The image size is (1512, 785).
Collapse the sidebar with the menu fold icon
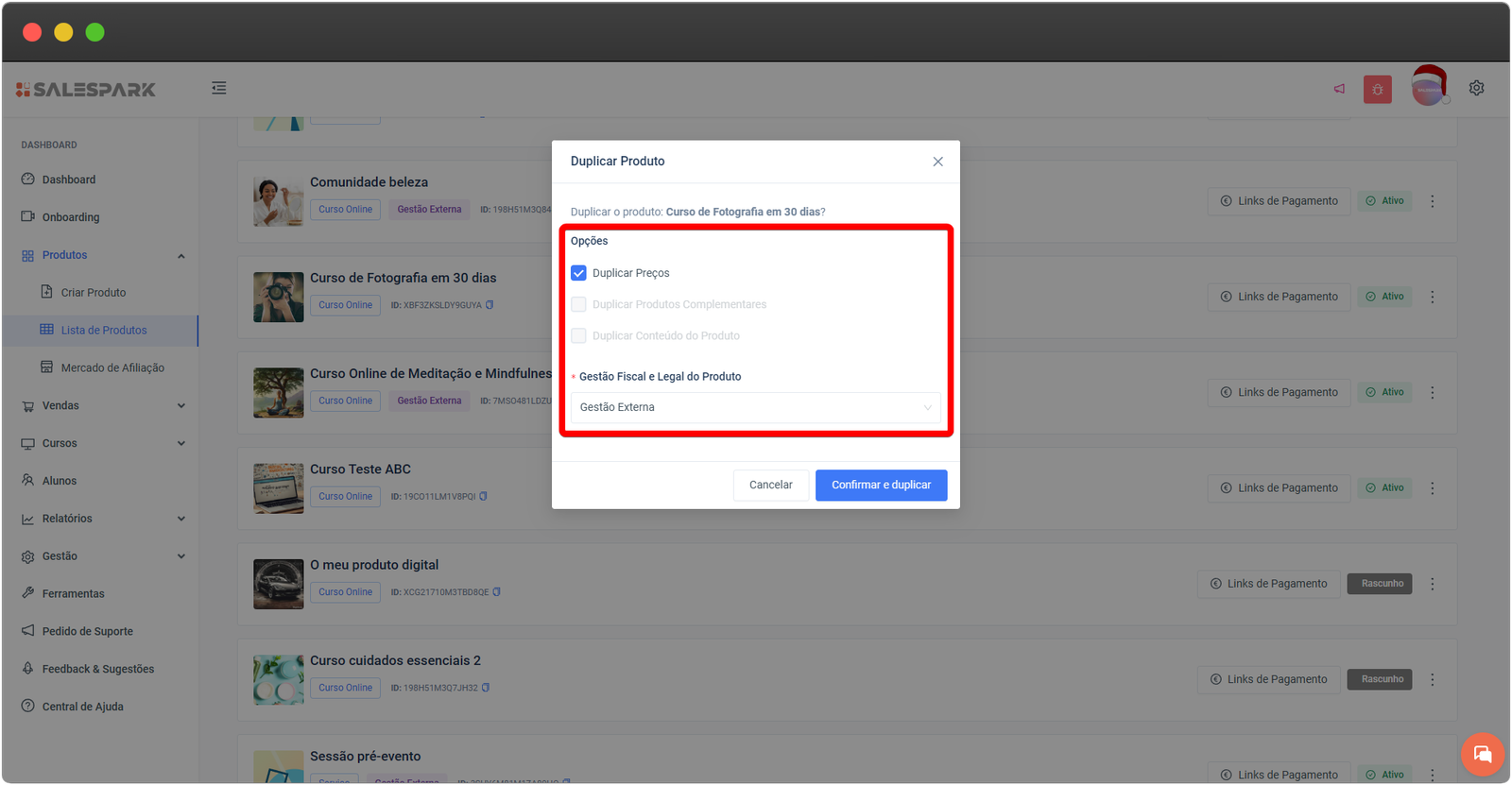(218, 88)
